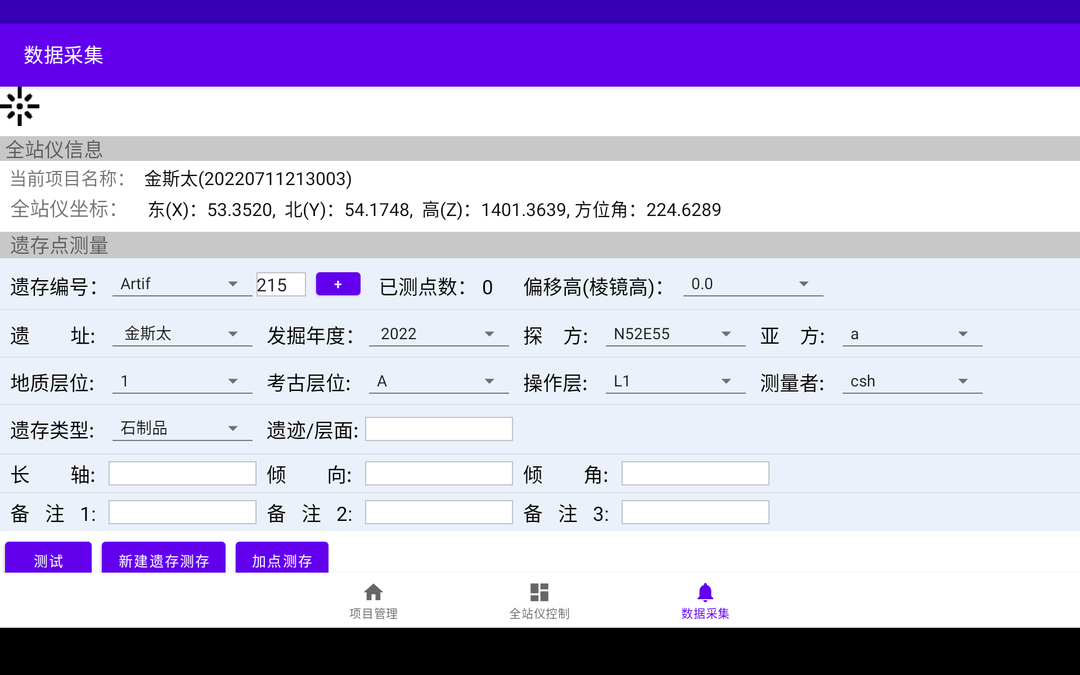Viewport: 1080px width, 675px height.
Task: Click the 测试 button
Action: tap(48, 557)
